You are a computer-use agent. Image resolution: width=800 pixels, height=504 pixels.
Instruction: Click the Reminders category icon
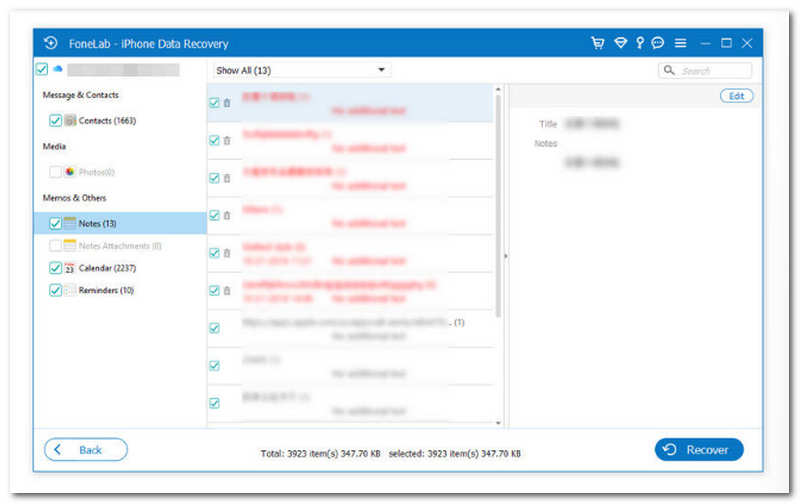pyautogui.click(x=70, y=290)
